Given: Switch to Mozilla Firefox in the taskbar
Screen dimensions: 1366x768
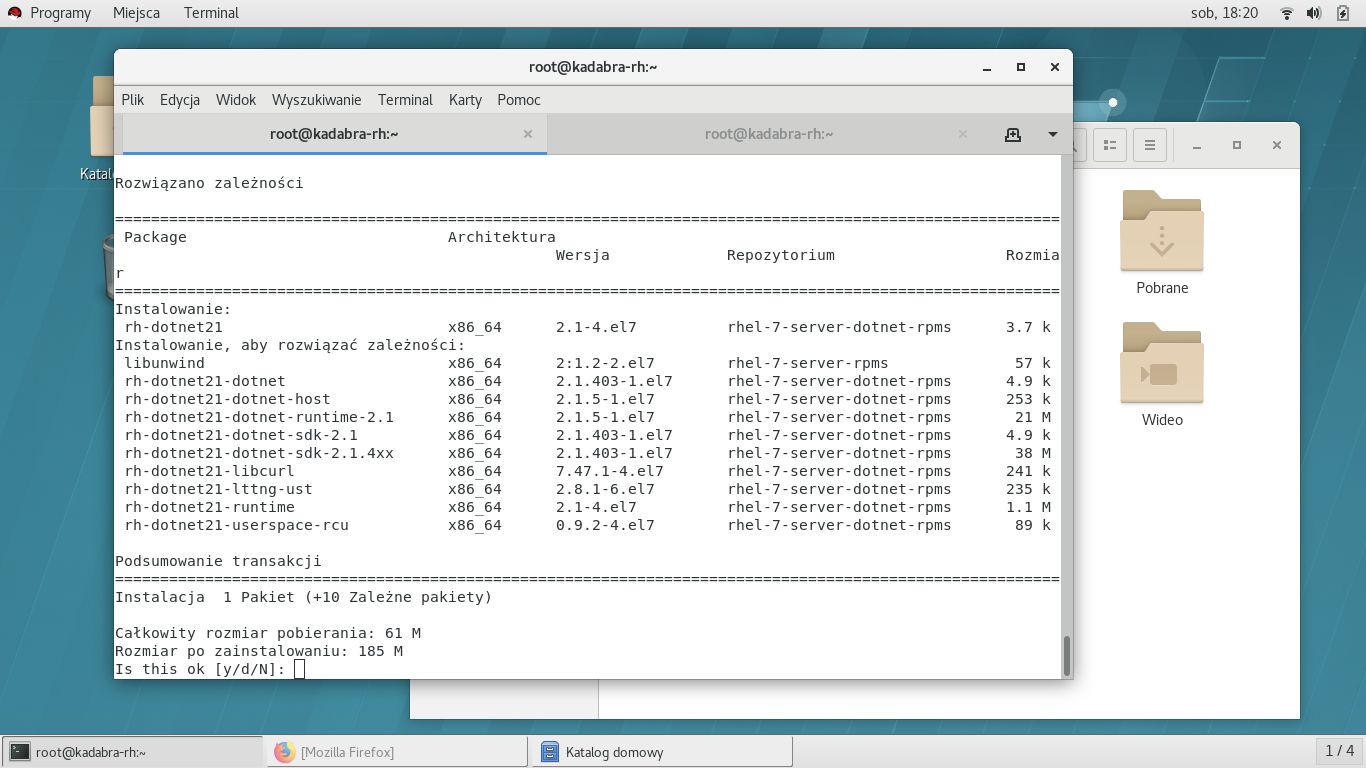Looking at the screenshot, I should (397, 752).
